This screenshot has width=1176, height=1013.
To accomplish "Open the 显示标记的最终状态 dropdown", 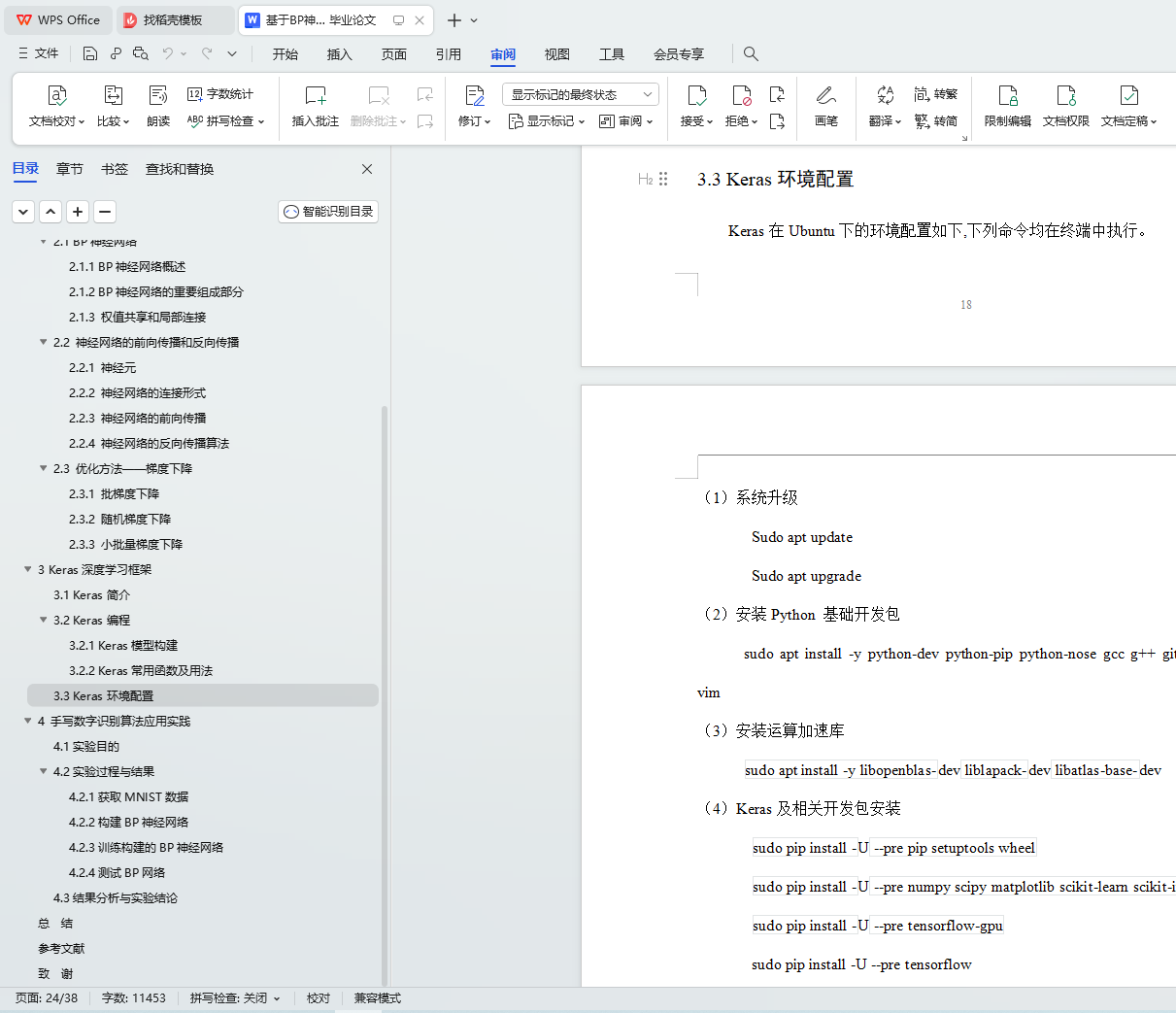I will click(581, 94).
